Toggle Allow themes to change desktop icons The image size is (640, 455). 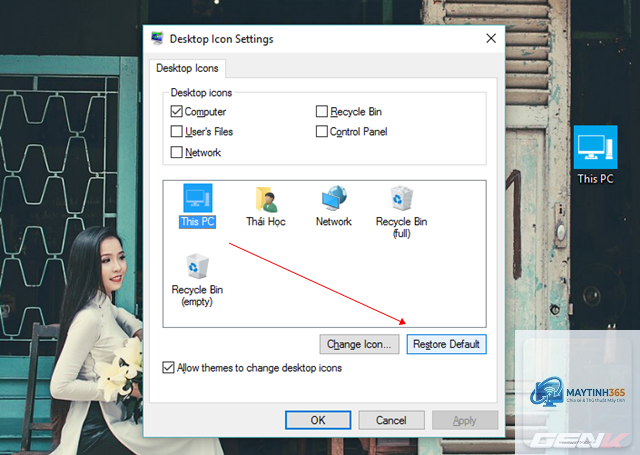pyautogui.click(x=168, y=368)
